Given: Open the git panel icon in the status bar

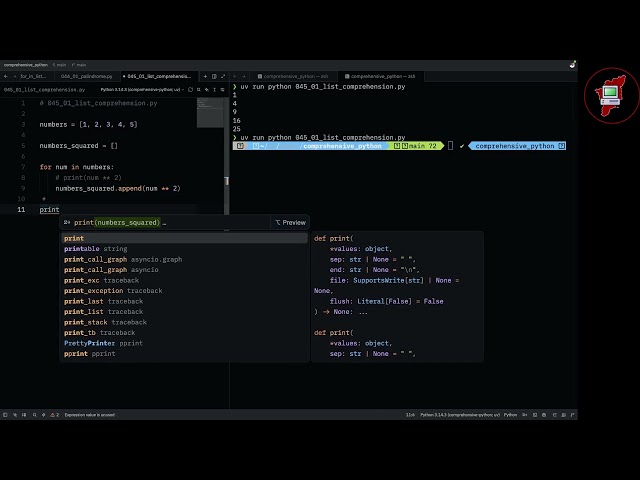Looking at the screenshot, I should click(x=15, y=415).
